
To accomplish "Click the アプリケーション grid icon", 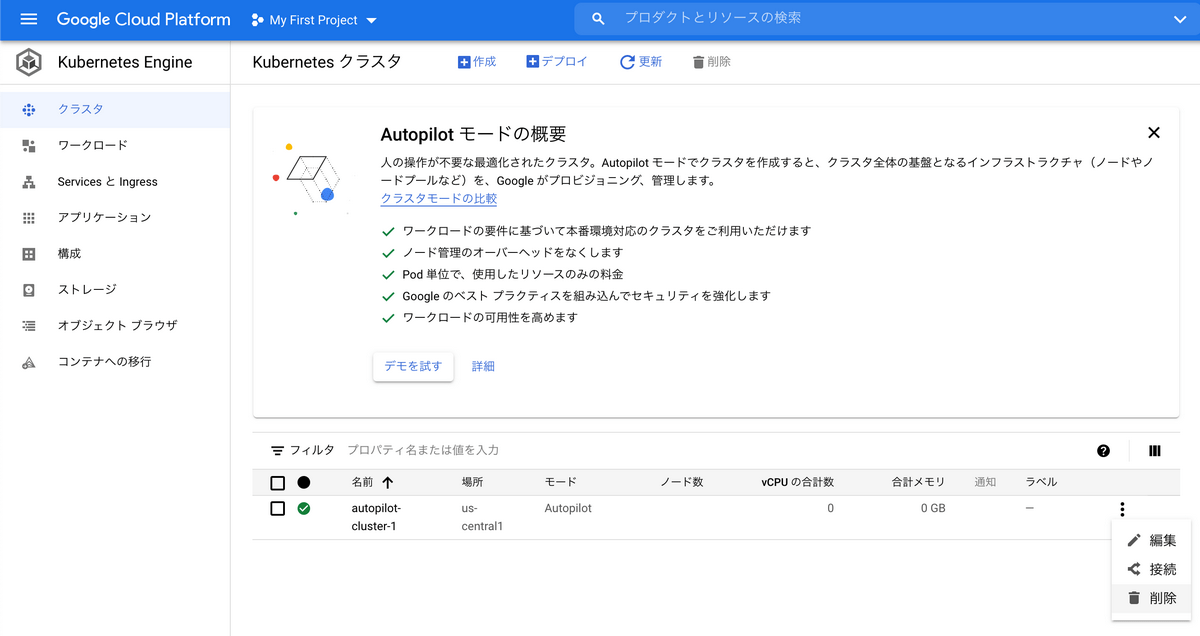I will coord(28,217).
